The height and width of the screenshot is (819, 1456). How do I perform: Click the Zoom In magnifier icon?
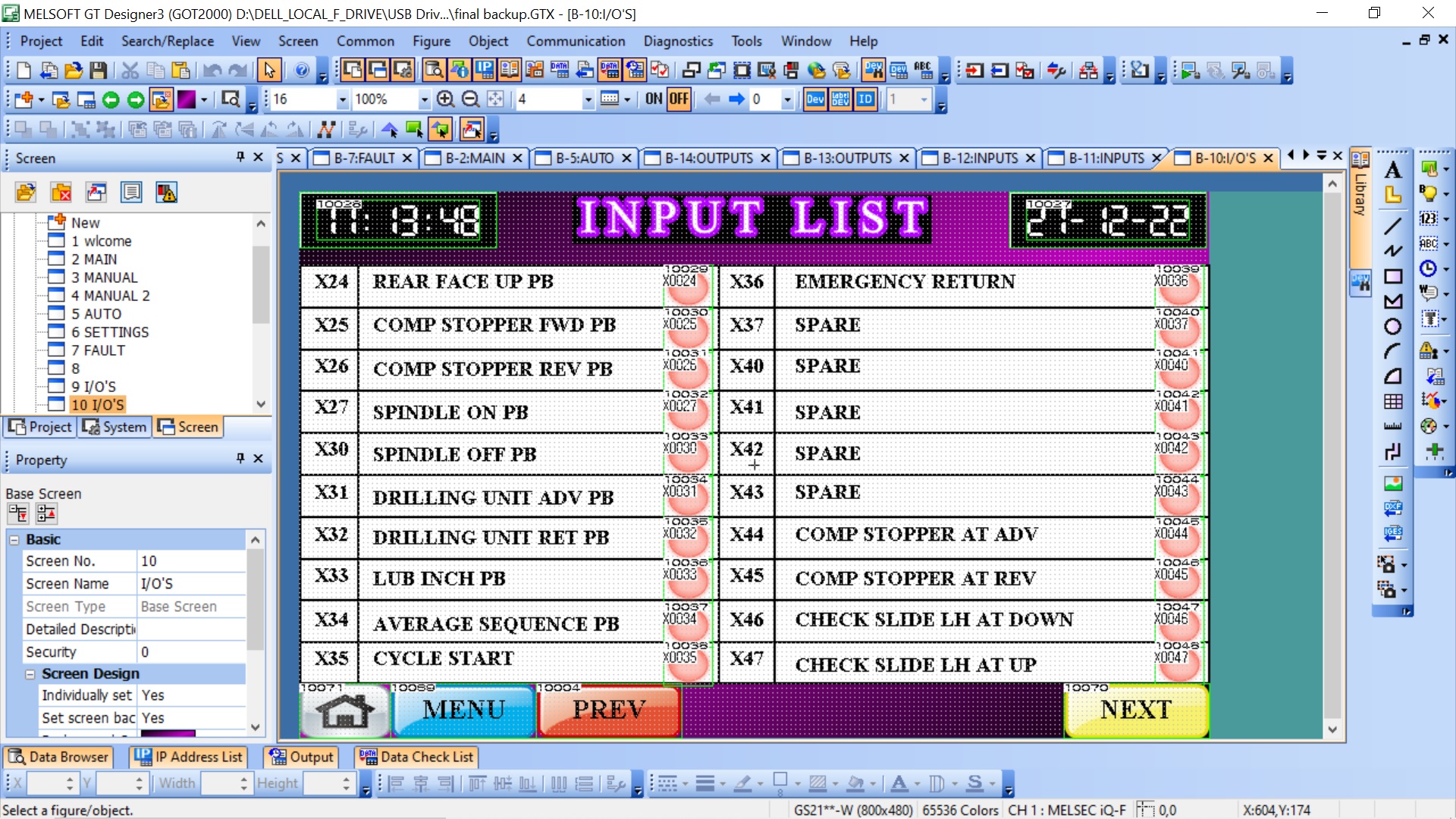[x=446, y=99]
